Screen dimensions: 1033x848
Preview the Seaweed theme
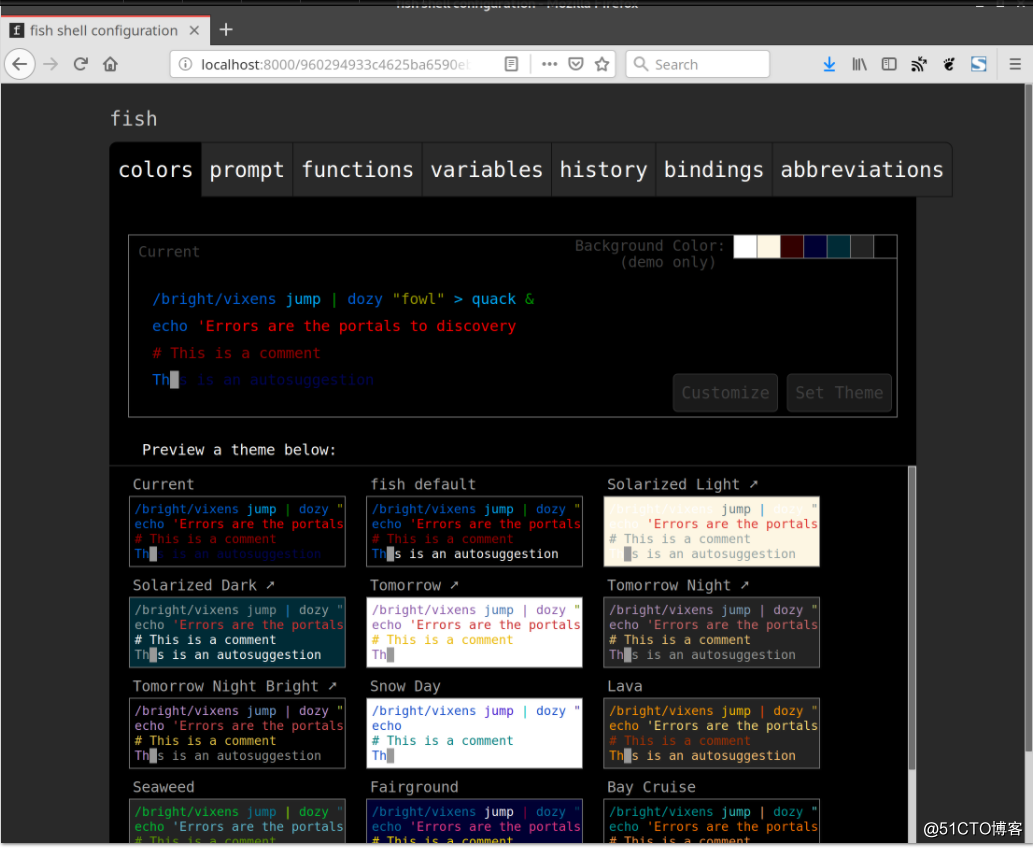pyautogui.click(x=237, y=822)
